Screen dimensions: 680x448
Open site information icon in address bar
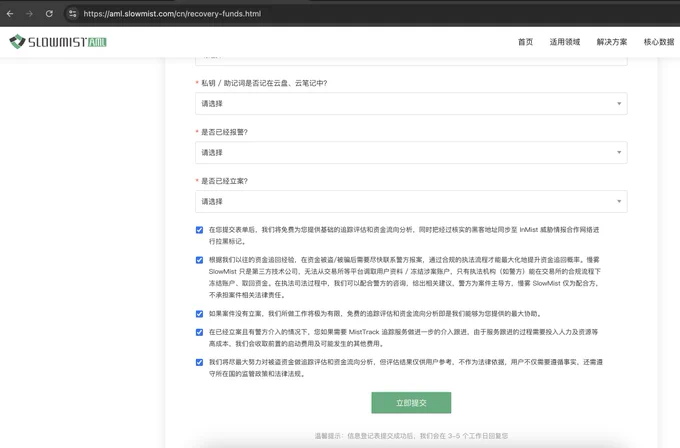[72, 14]
